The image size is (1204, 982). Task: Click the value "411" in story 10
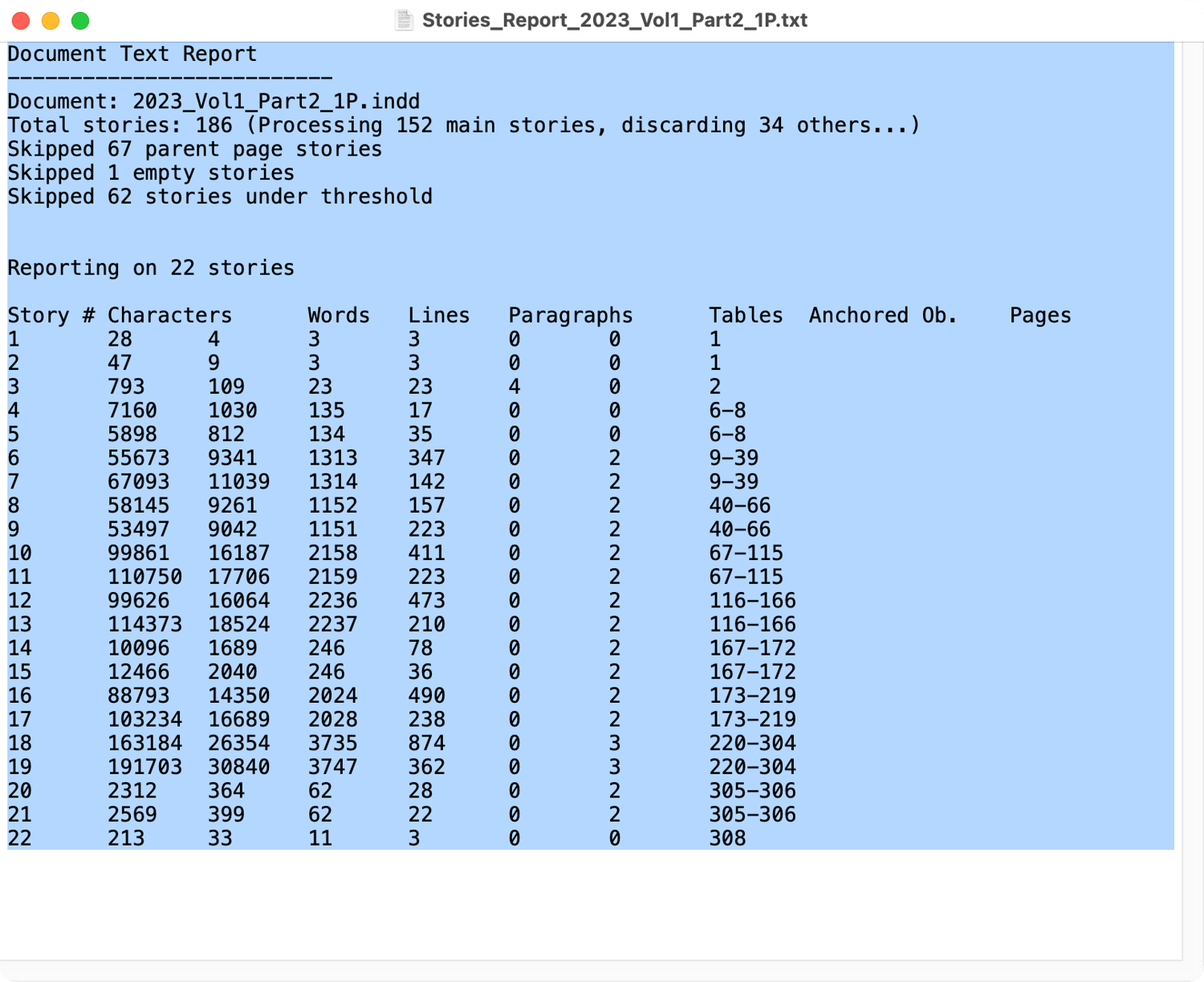click(x=426, y=554)
